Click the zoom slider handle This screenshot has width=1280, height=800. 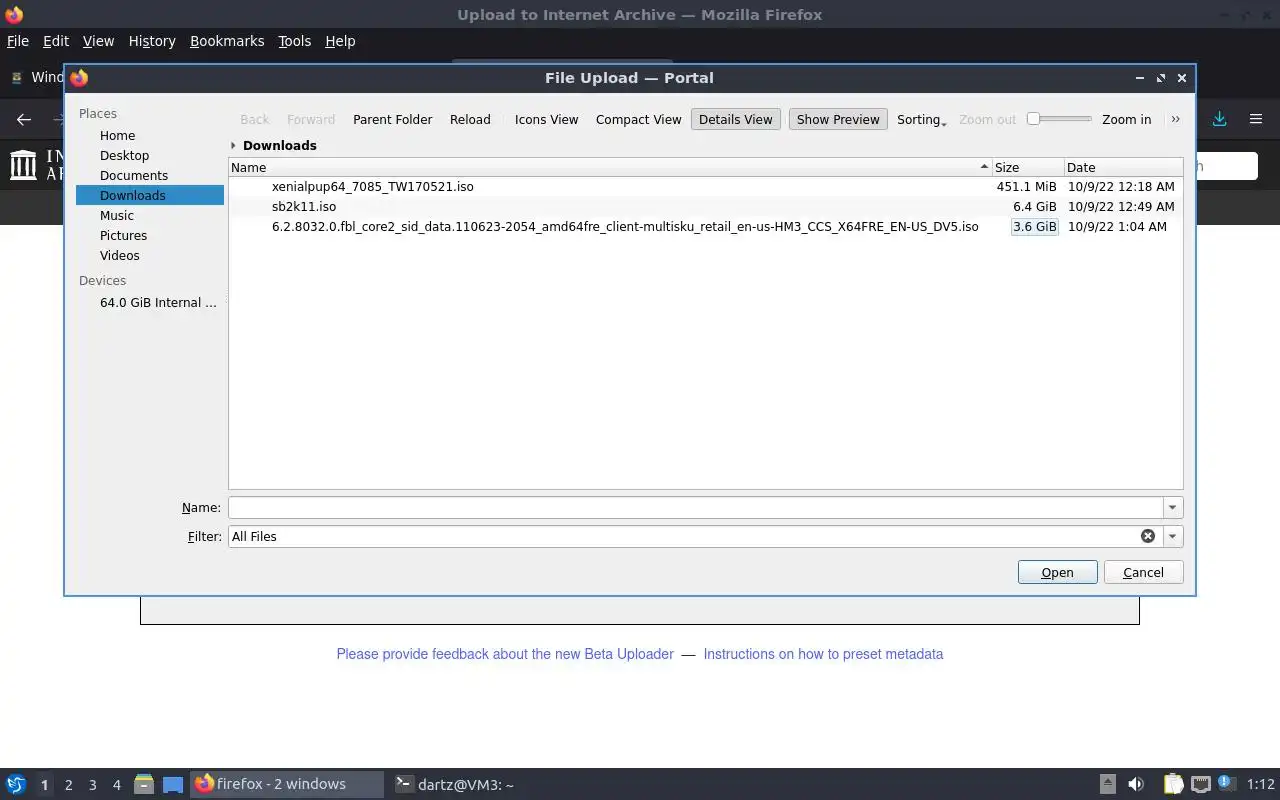(x=1034, y=119)
